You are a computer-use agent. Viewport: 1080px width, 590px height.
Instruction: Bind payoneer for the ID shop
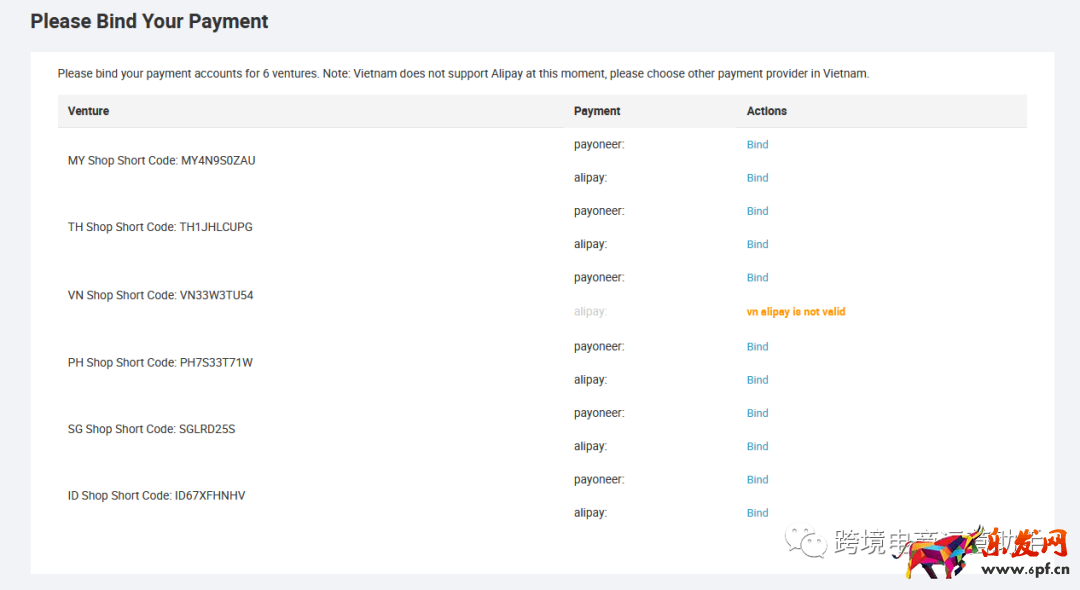[757, 480]
